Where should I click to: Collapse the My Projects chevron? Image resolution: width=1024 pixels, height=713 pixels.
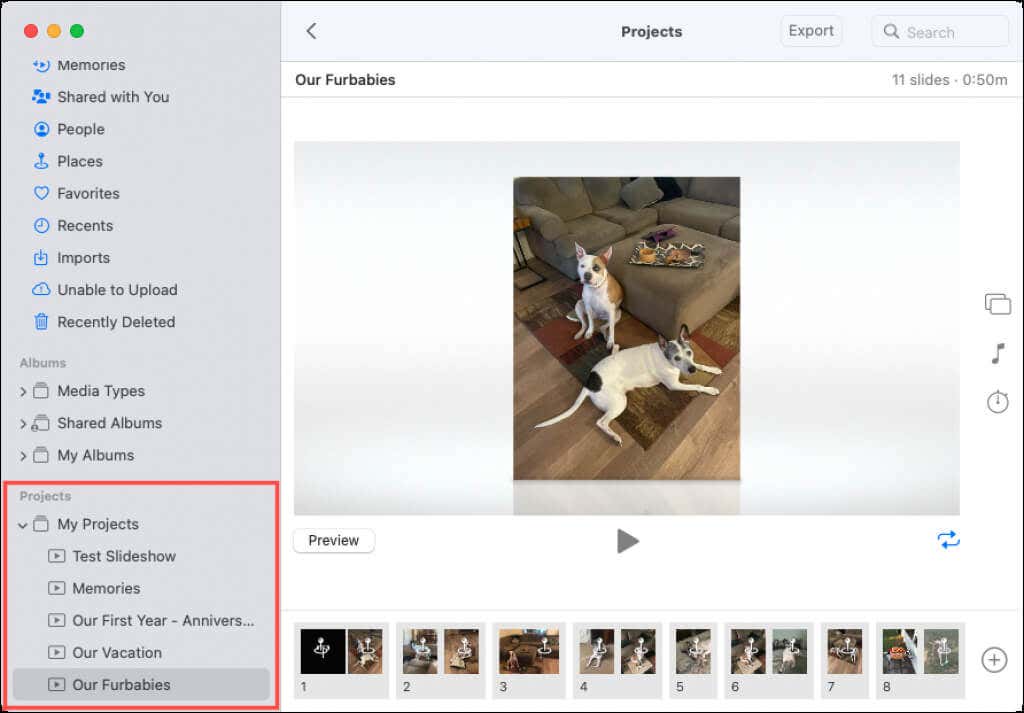[23, 525]
